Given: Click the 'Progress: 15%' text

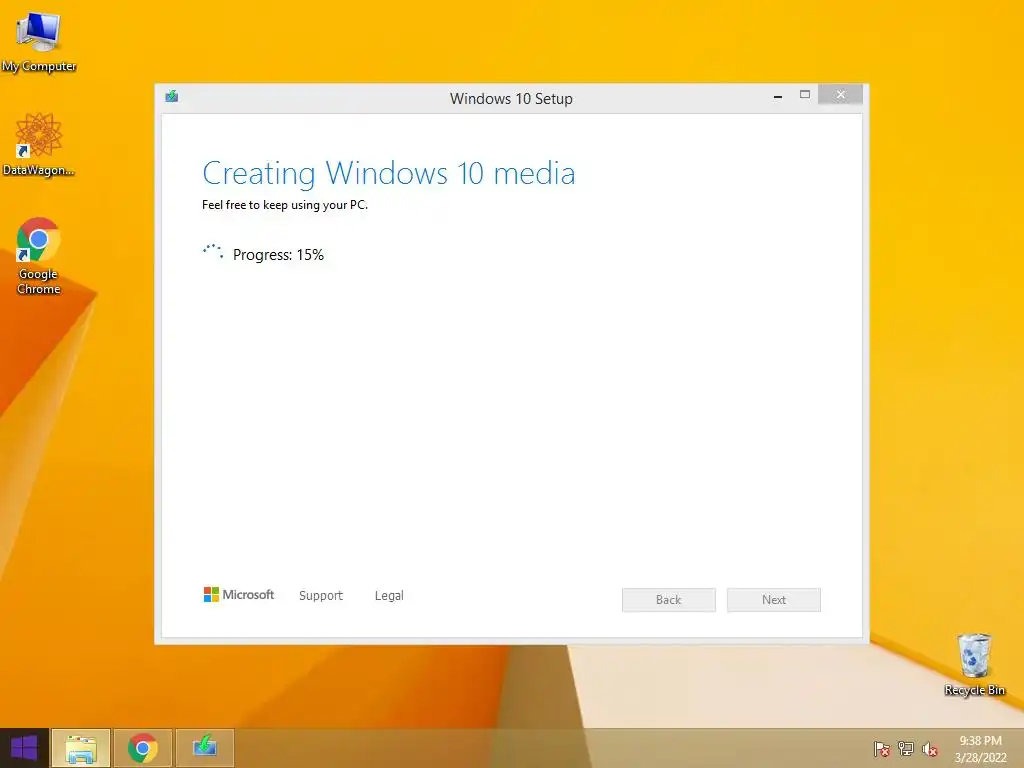Looking at the screenshot, I should pos(278,255).
